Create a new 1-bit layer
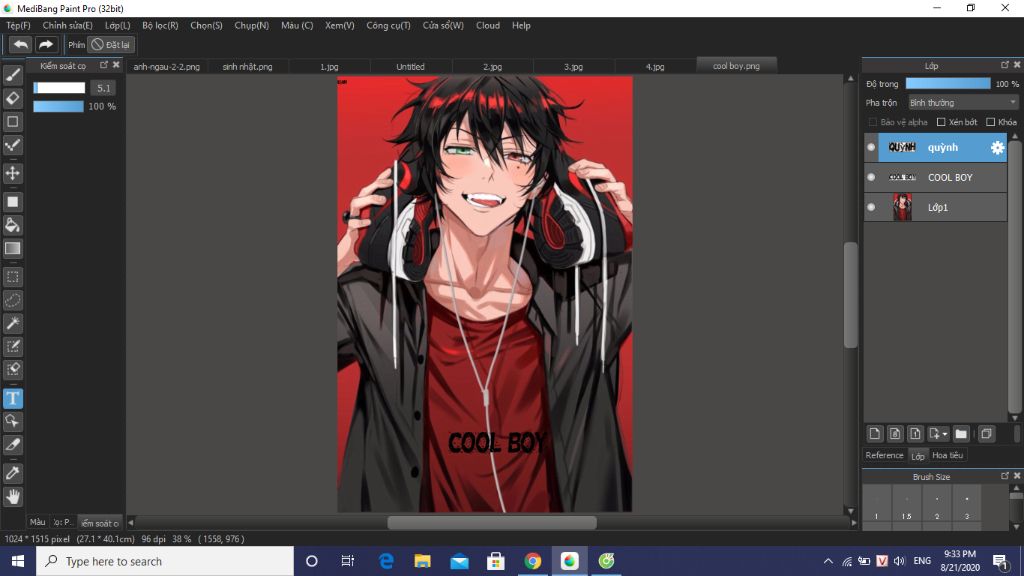 [915, 434]
